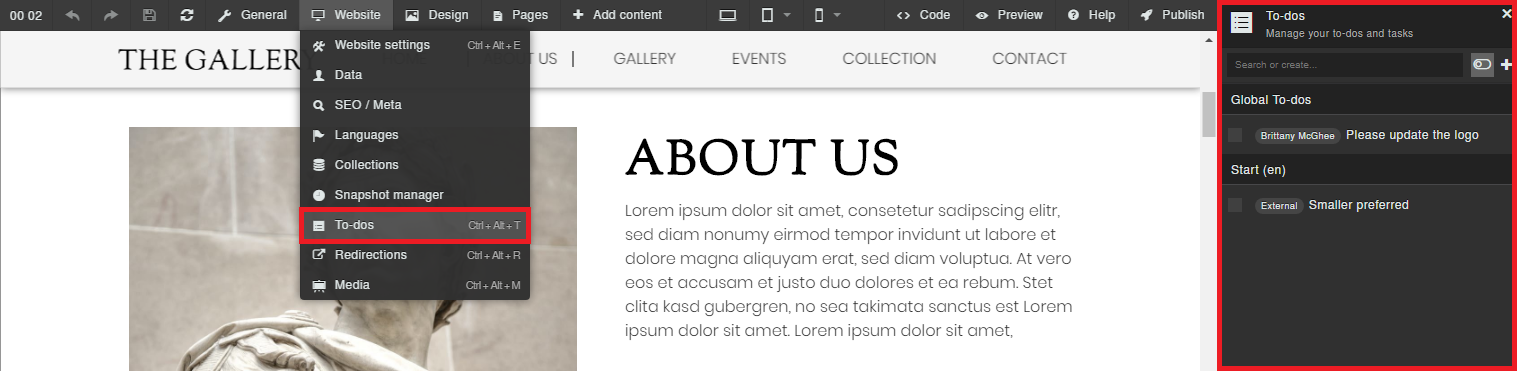Click the plus icon to add to-do
Image resolution: width=1517 pixels, height=371 pixels.
pos(1506,65)
